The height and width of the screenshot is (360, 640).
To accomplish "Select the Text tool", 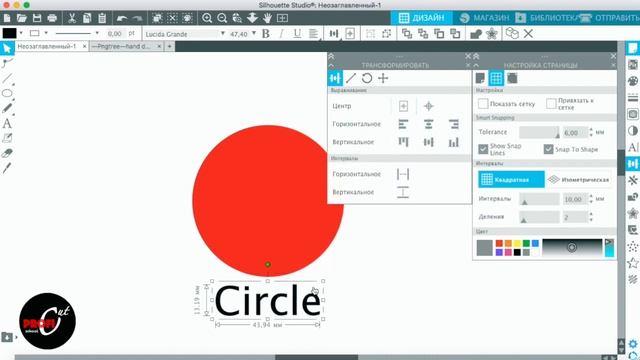I will pos(7,123).
